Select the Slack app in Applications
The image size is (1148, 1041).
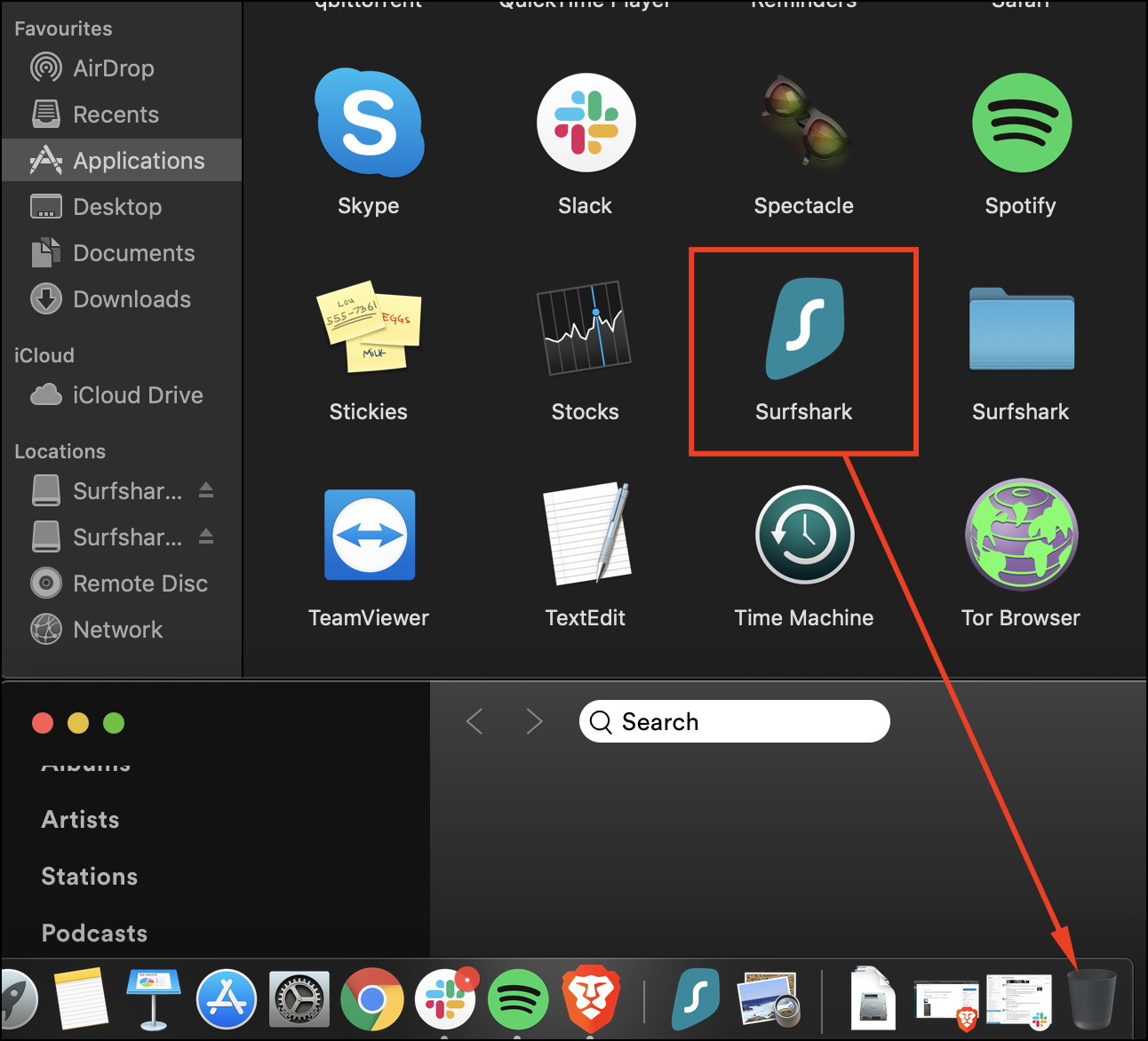click(586, 123)
